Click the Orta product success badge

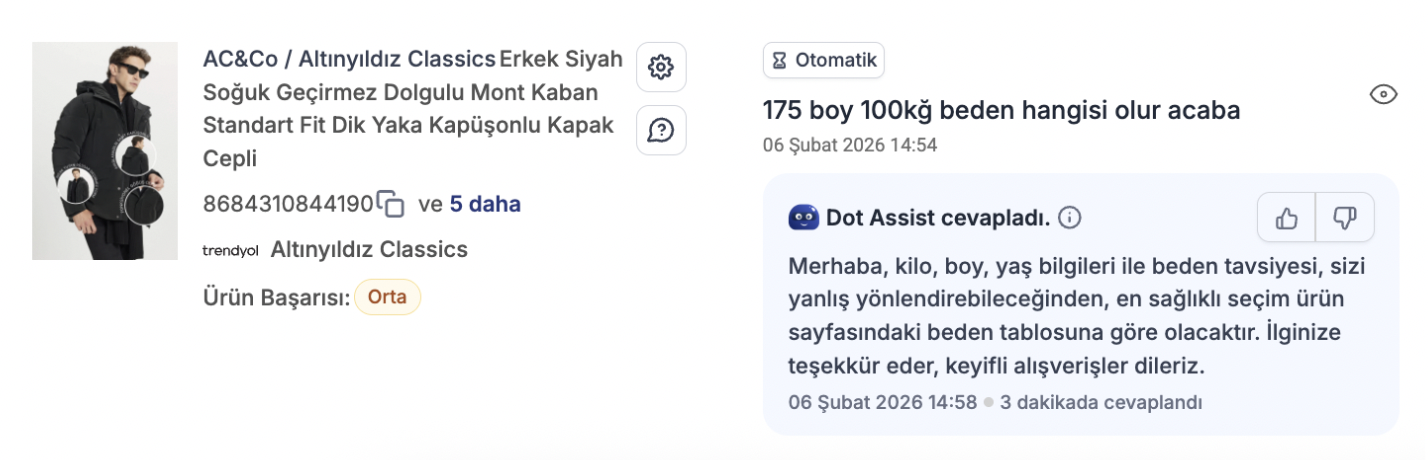[x=387, y=297]
